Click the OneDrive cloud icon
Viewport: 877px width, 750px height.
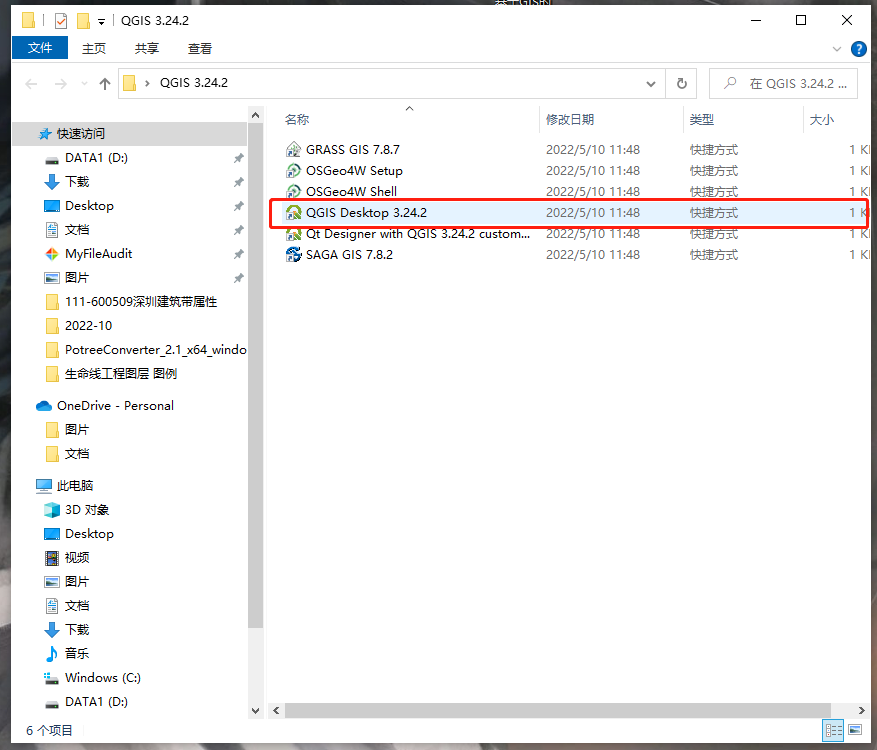[44, 406]
